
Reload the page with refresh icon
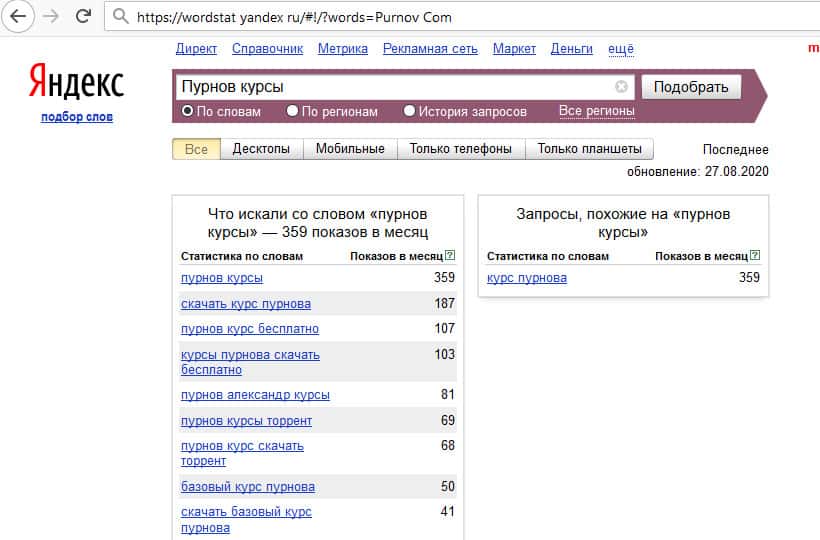(83, 16)
